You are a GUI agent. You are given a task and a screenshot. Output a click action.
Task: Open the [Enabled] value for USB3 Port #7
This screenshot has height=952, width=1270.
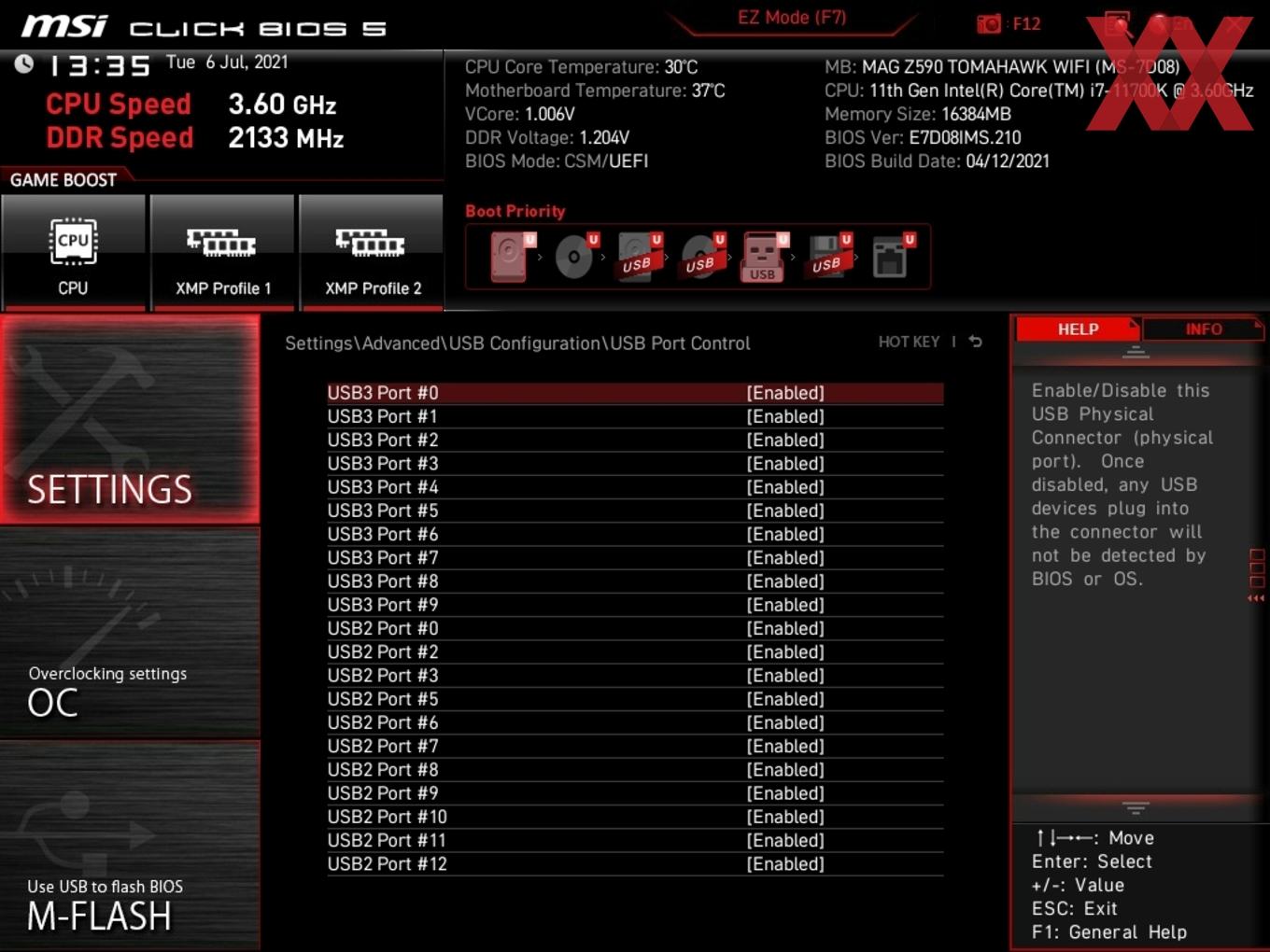(x=785, y=558)
